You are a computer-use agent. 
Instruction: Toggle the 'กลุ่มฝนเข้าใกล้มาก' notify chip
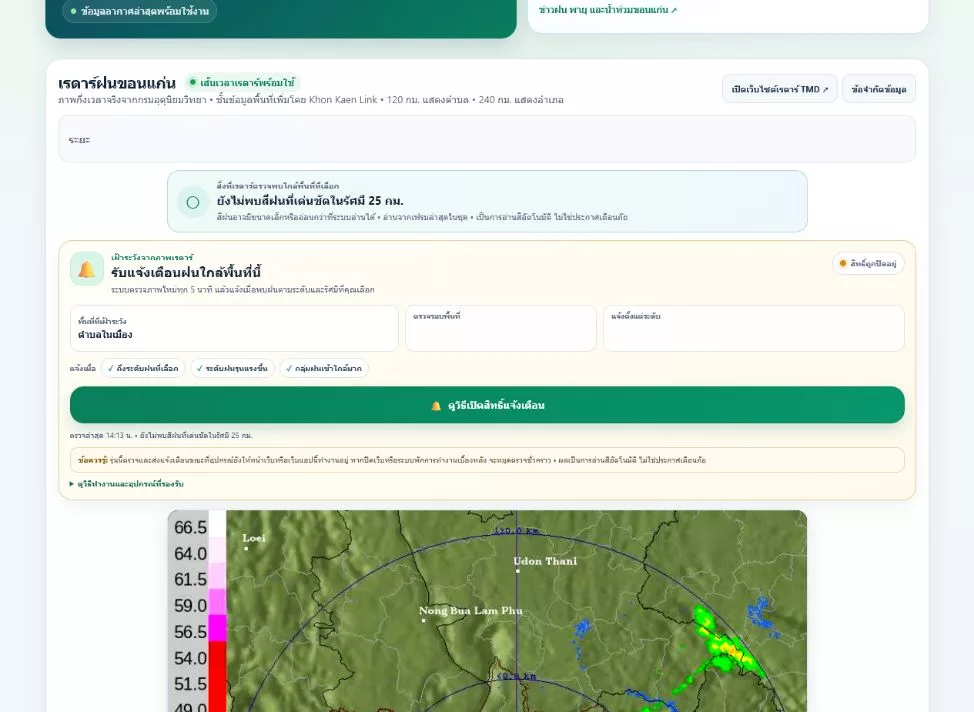(x=324, y=368)
